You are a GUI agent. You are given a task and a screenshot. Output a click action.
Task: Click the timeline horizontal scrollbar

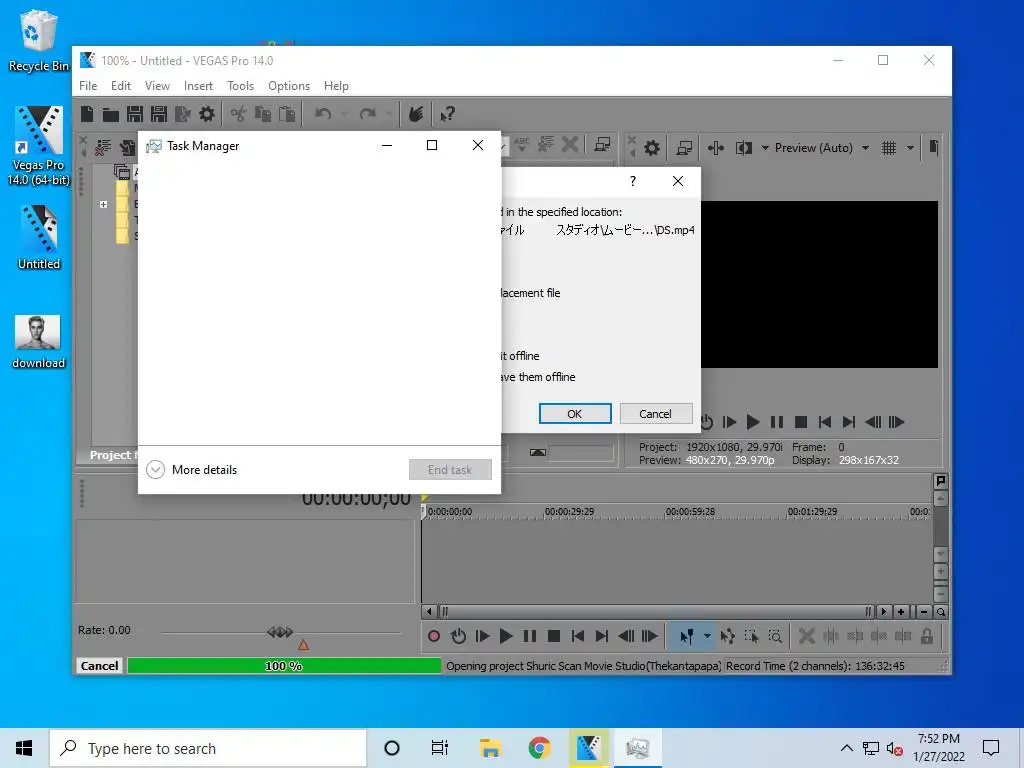point(655,612)
